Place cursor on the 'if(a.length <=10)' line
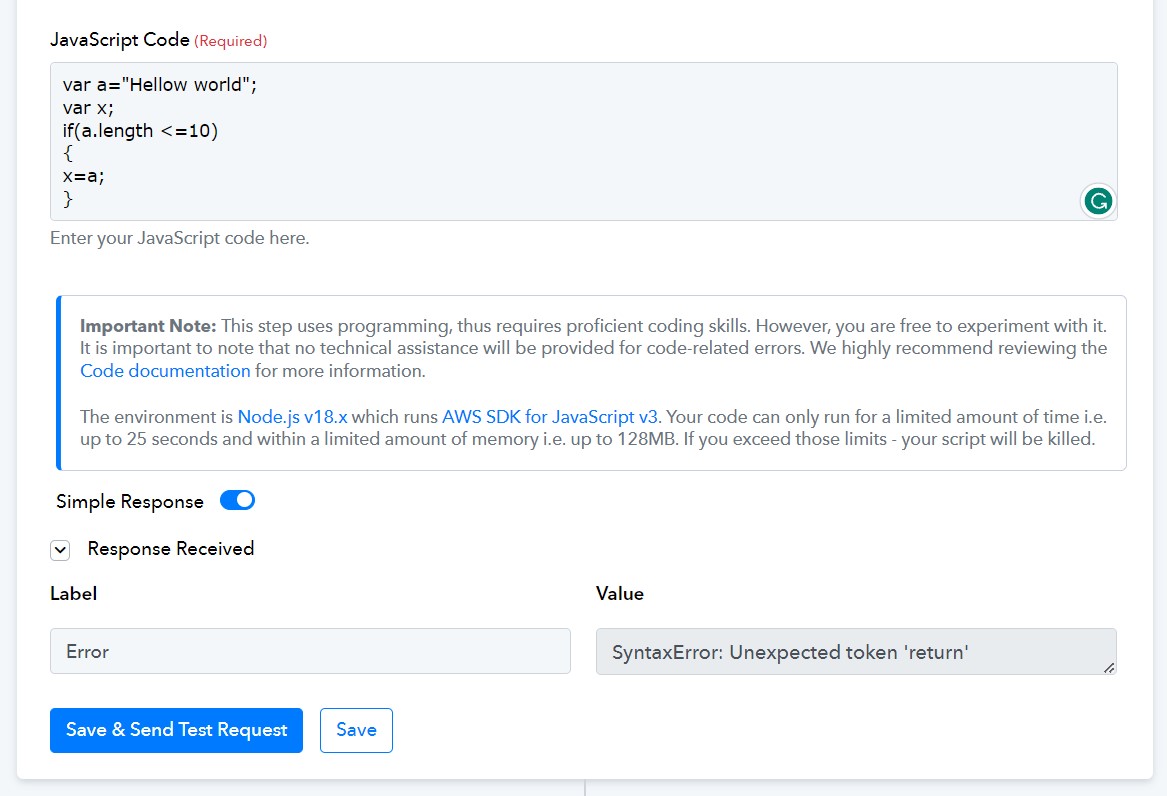Image resolution: width=1167 pixels, height=796 pixels. (x=141, y=131)
